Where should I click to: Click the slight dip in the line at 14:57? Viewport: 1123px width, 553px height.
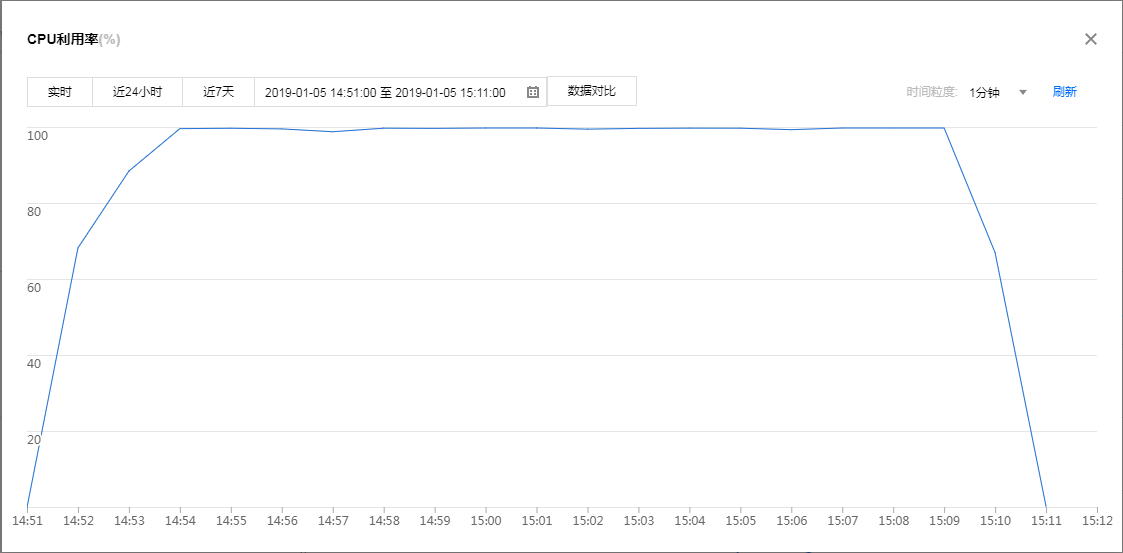click(333, 132)
